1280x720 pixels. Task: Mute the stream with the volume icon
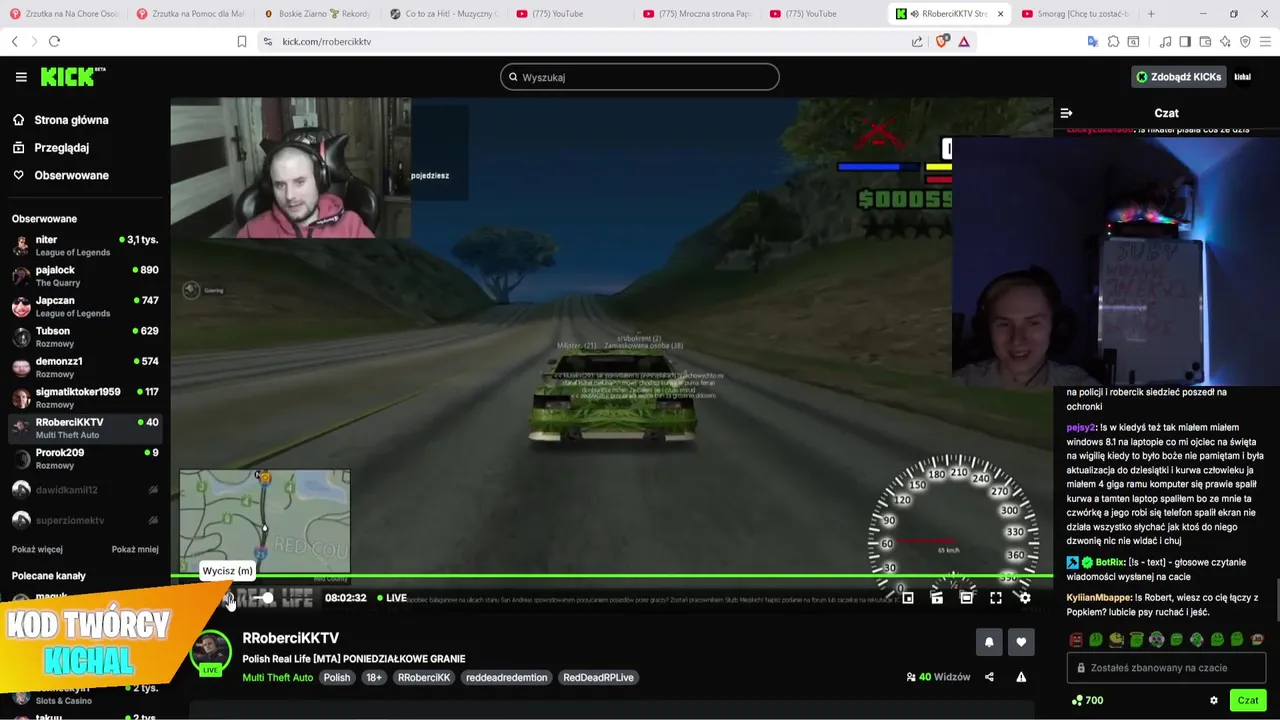tap(229, 598)
